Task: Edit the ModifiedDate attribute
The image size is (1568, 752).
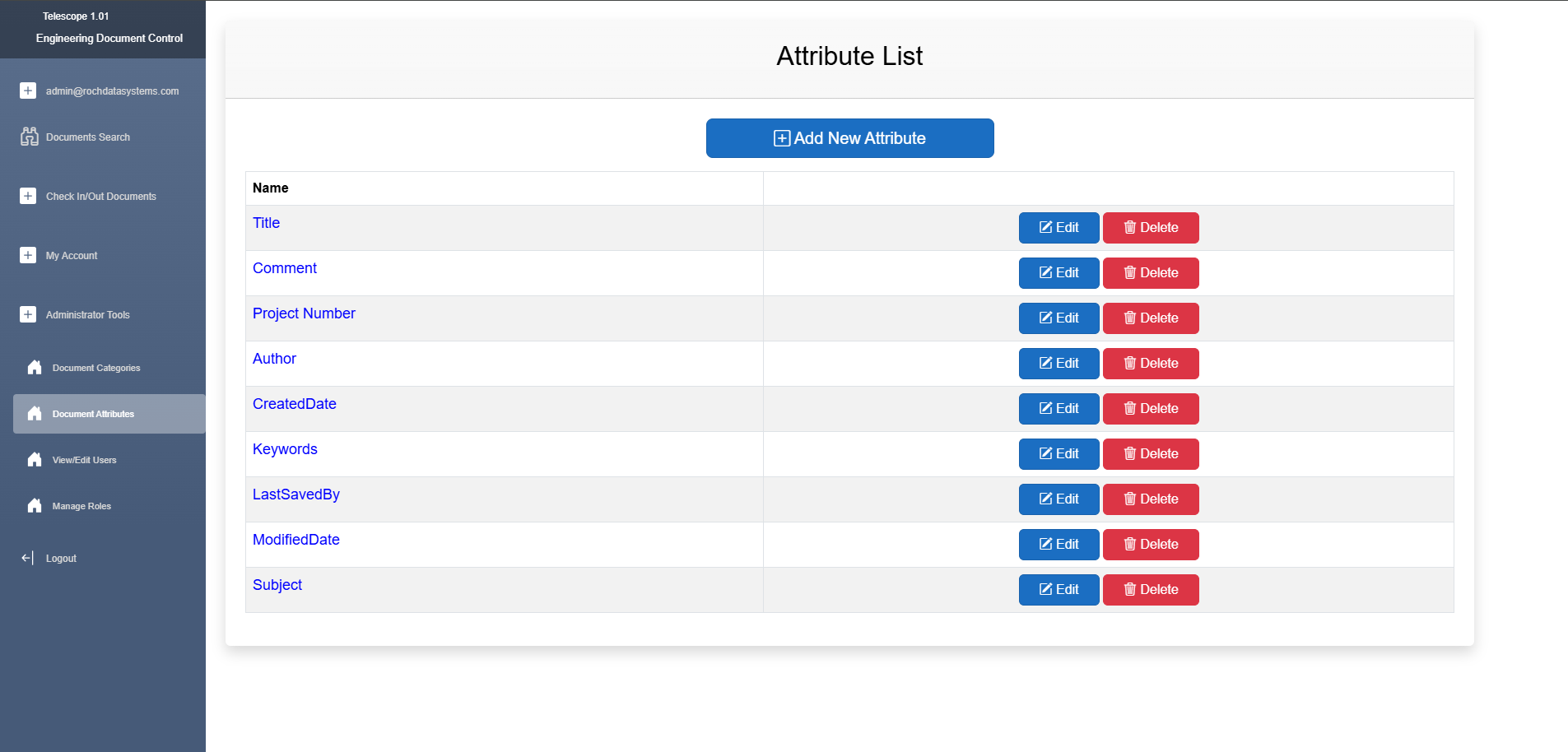Action: [x=1059, y=545]
